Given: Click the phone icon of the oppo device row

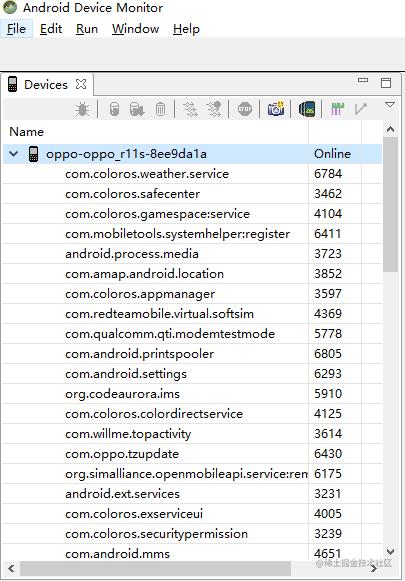Looking at the screenshot, I should (33, 154).
